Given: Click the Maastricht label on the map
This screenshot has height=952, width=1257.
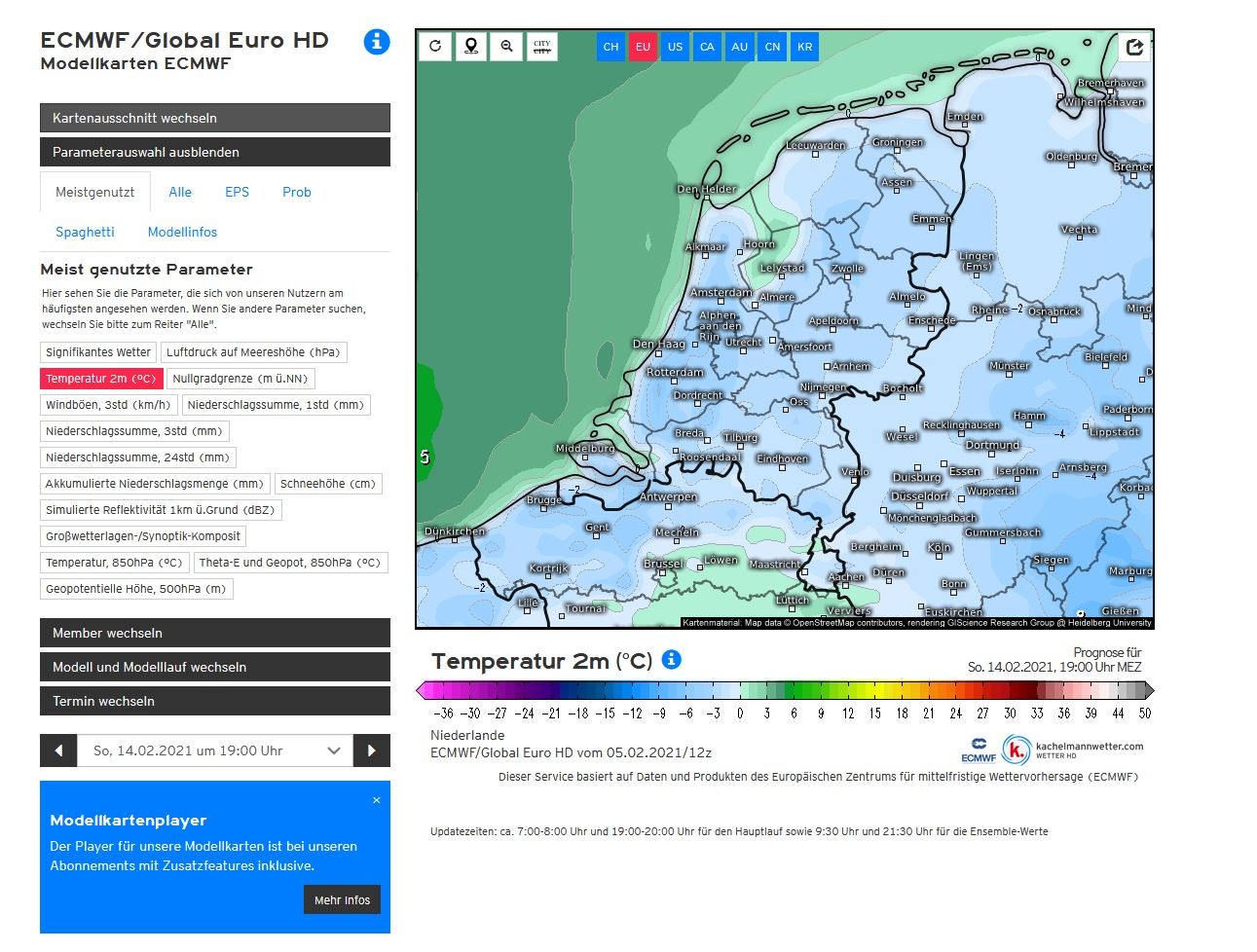Looking at the screenshot, I should point(775,564).
